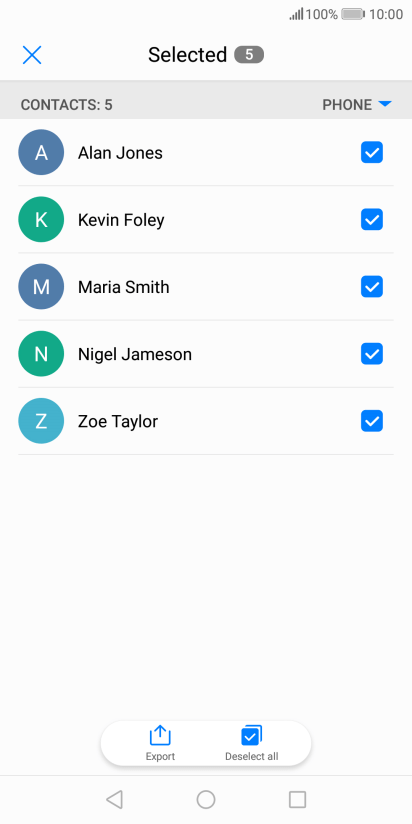Open recent apps square icon
Viewport: 412px width, 824px height.
click(x=297, y=799)
